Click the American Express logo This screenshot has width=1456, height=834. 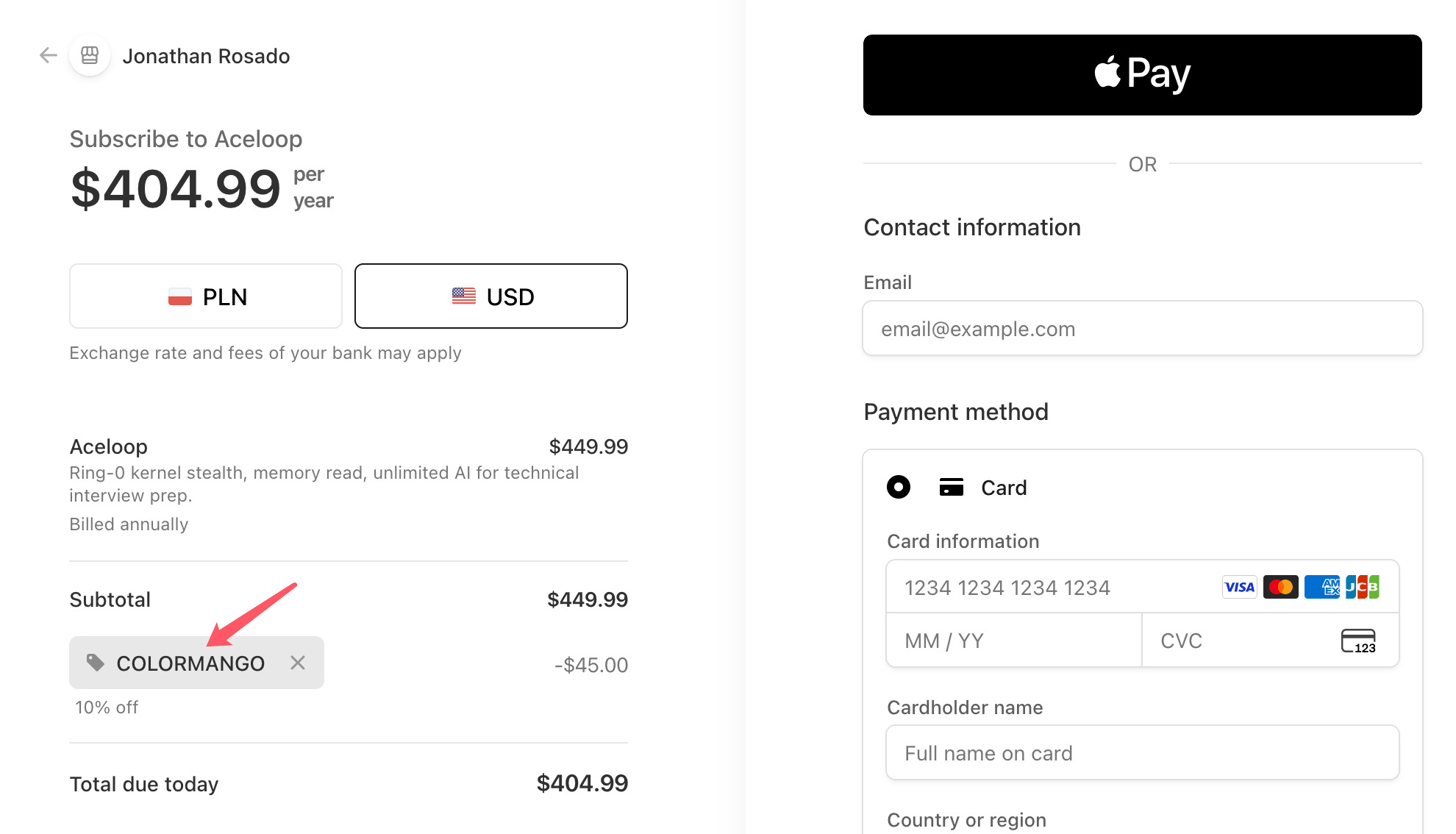tap(1322, 587)
